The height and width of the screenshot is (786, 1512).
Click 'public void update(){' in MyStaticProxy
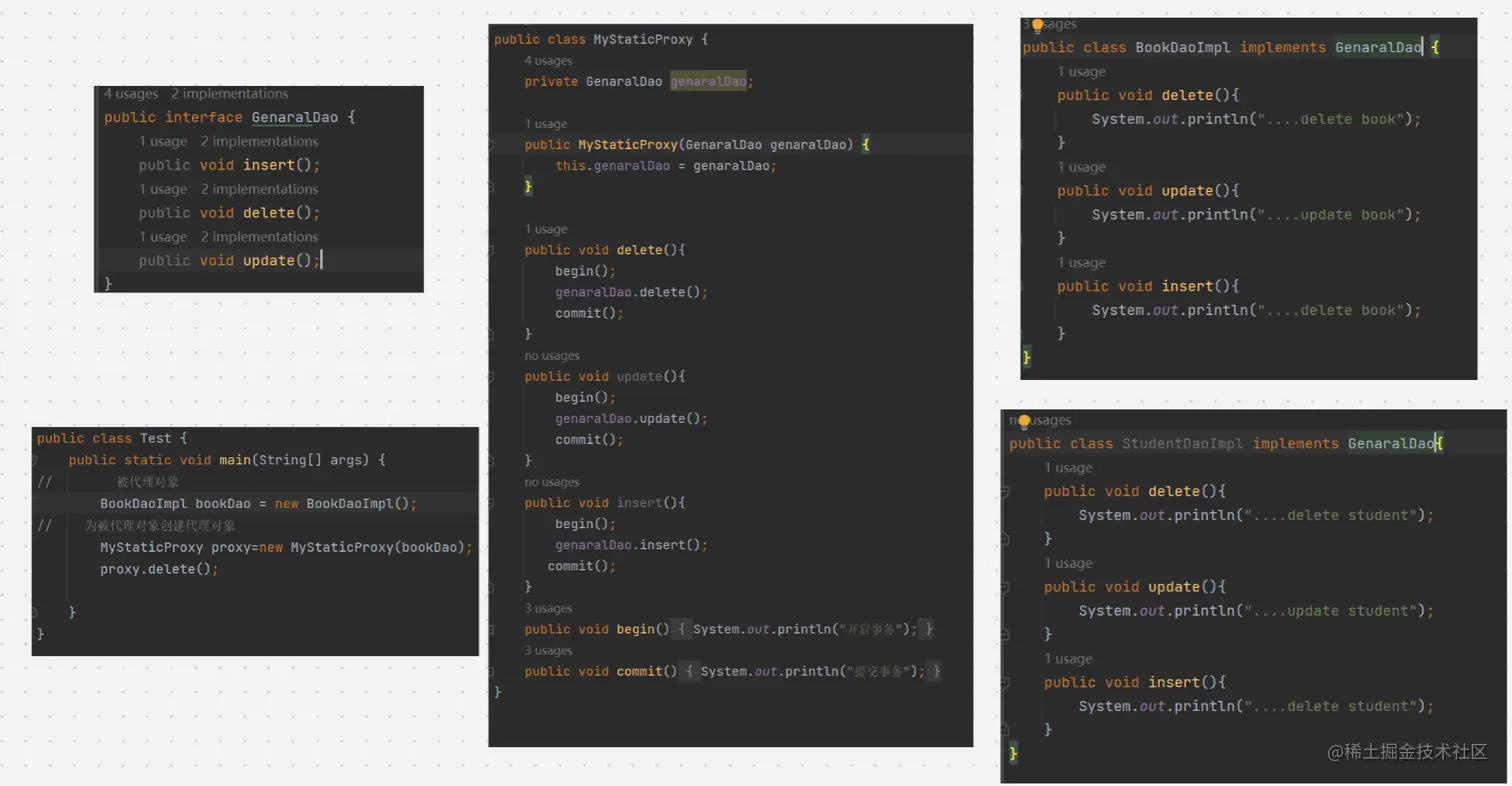605,376
